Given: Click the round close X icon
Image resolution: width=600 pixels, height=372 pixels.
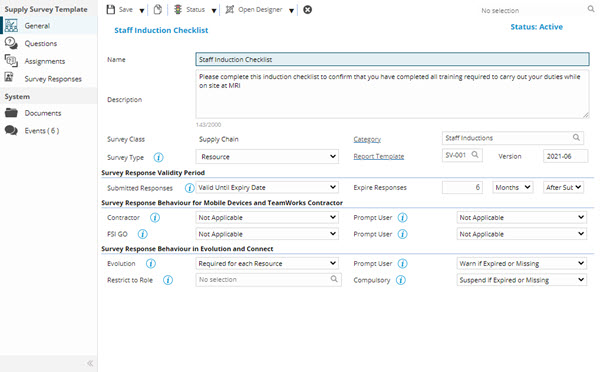Looking at the screenshot, I should [x=307, y=10].
